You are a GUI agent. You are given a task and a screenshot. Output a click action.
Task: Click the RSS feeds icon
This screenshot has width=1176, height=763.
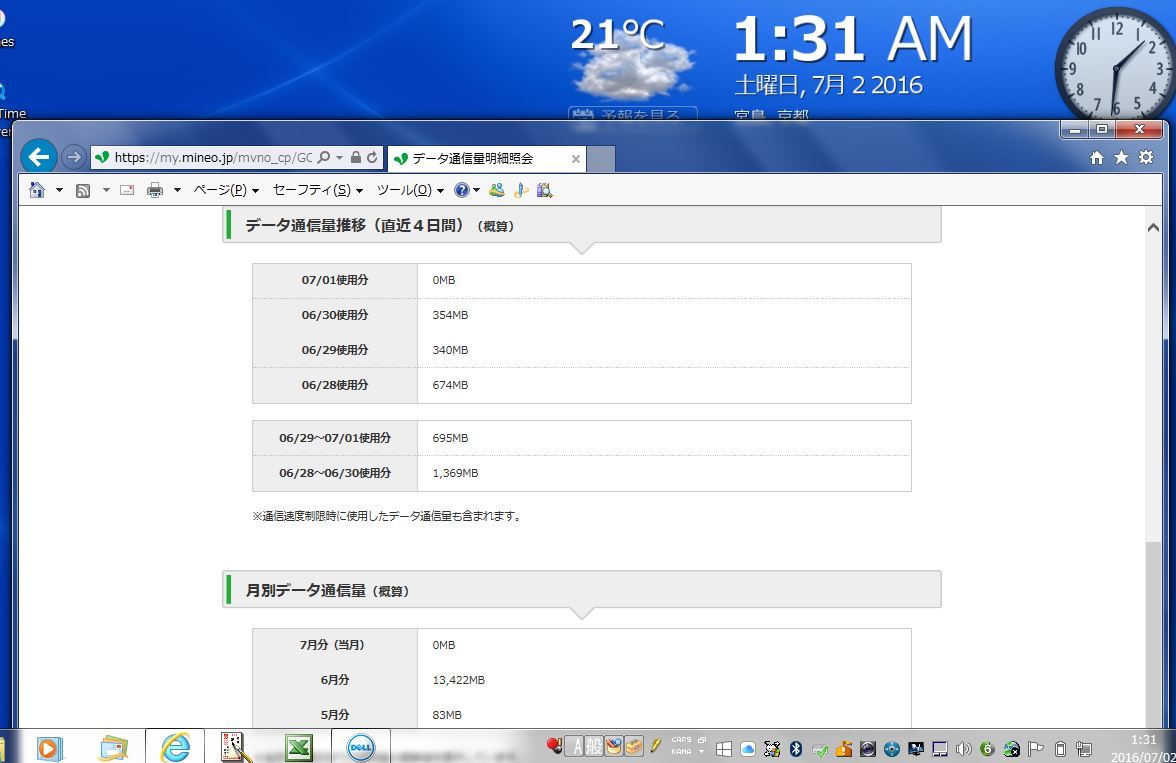[83, 190]
